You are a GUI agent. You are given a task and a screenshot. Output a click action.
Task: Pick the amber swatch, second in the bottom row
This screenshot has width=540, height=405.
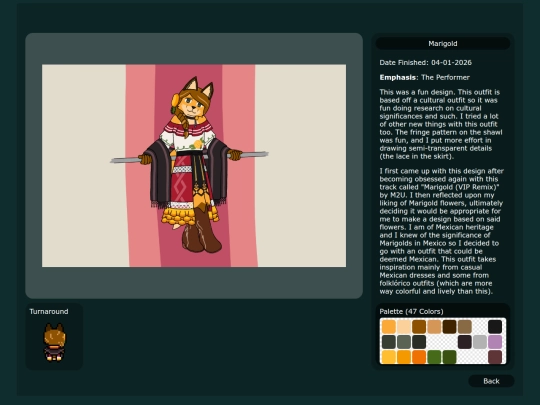click(404, 357)
